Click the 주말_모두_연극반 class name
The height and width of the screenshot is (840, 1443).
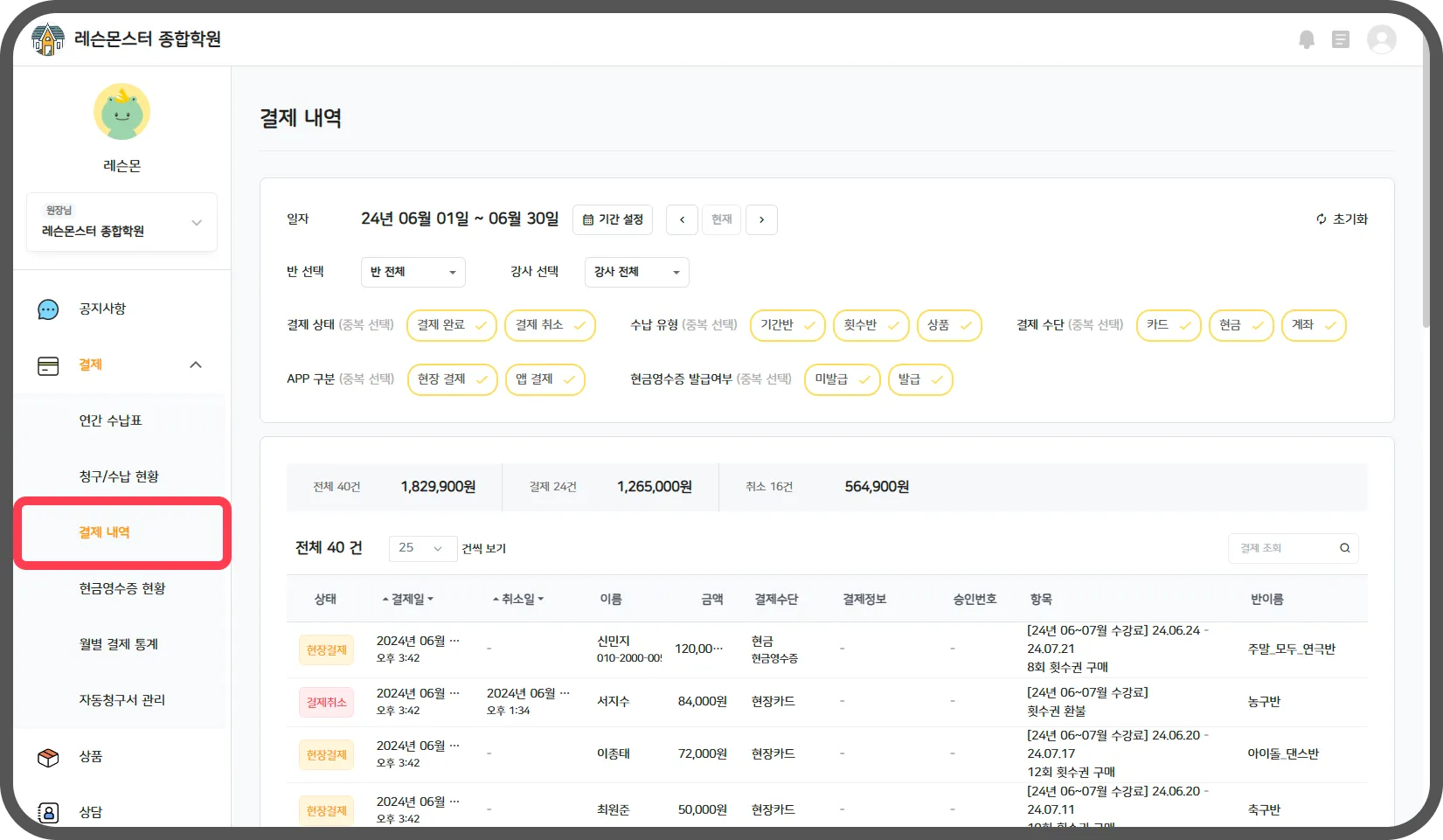click(1292, 649)
